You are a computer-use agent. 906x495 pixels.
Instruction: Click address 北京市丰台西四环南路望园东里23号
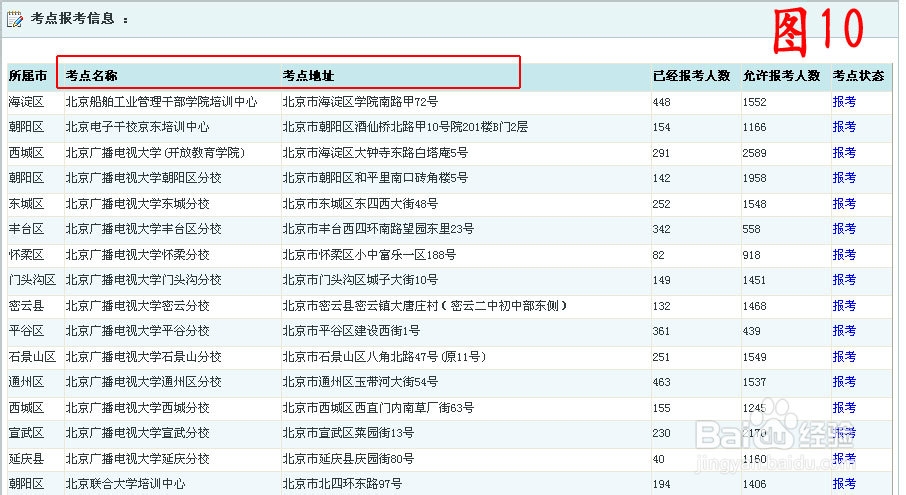pyautogui.click(x=378, y=228)
